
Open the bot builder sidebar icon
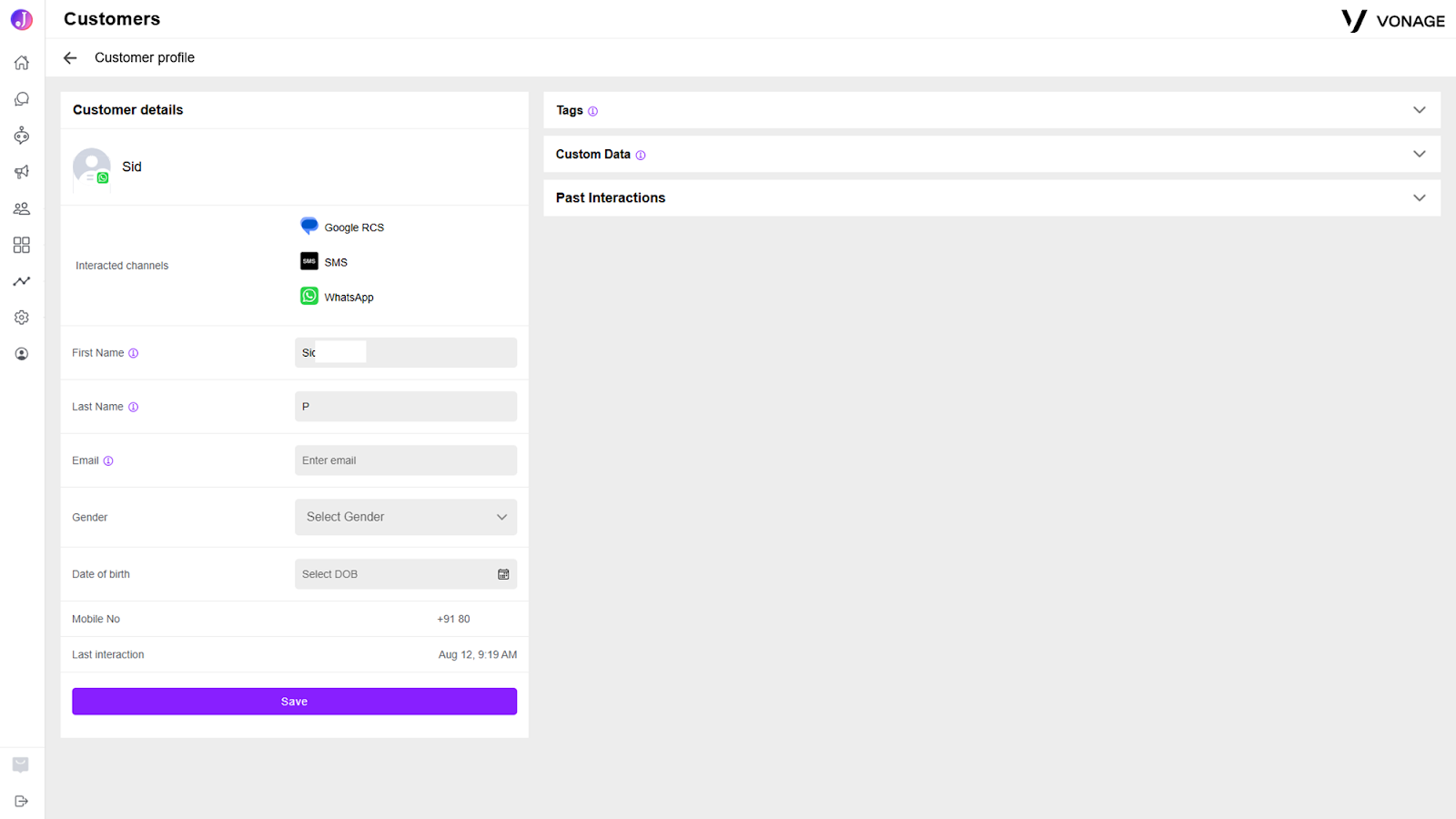tap(22, 136)
